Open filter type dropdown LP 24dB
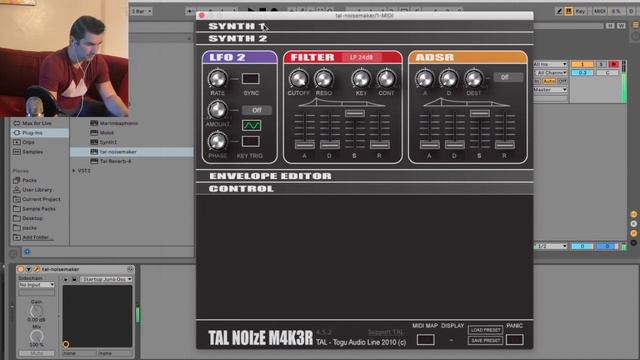The image size is (640, 360). (x=362, y=57)
